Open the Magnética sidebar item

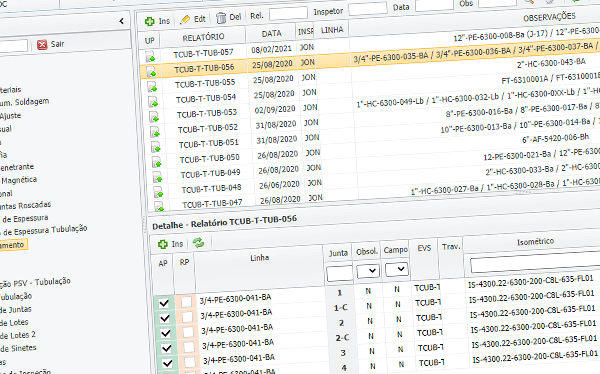point(18,180)
